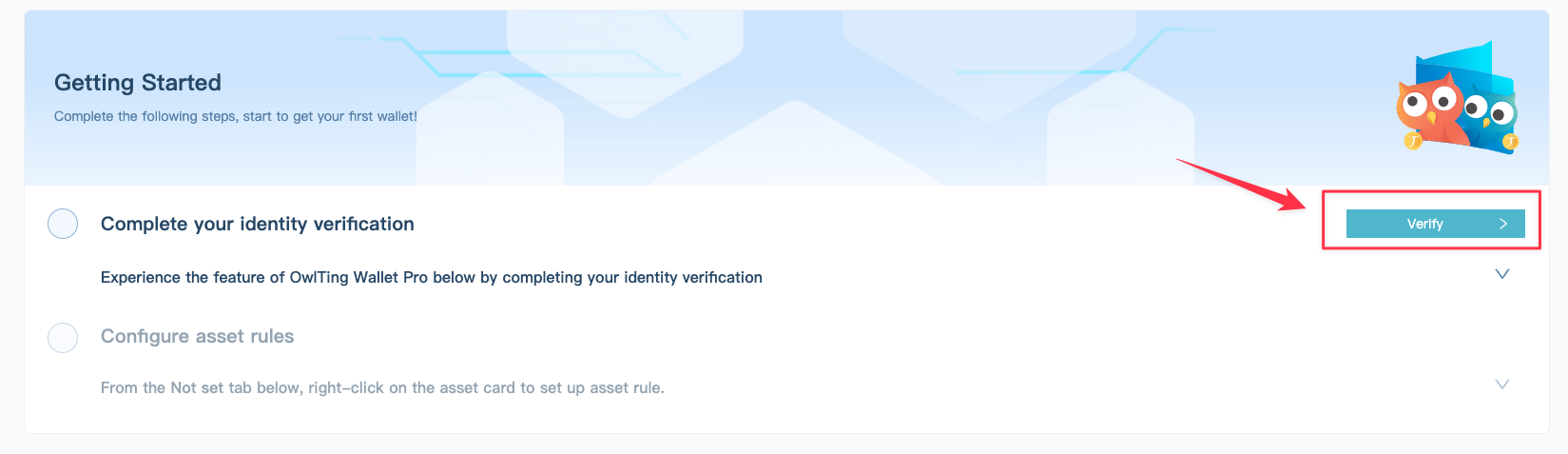Click the blue wallet behind the owls
Viewport: 1568px width, 454px height.
(x=1464, y=65)
